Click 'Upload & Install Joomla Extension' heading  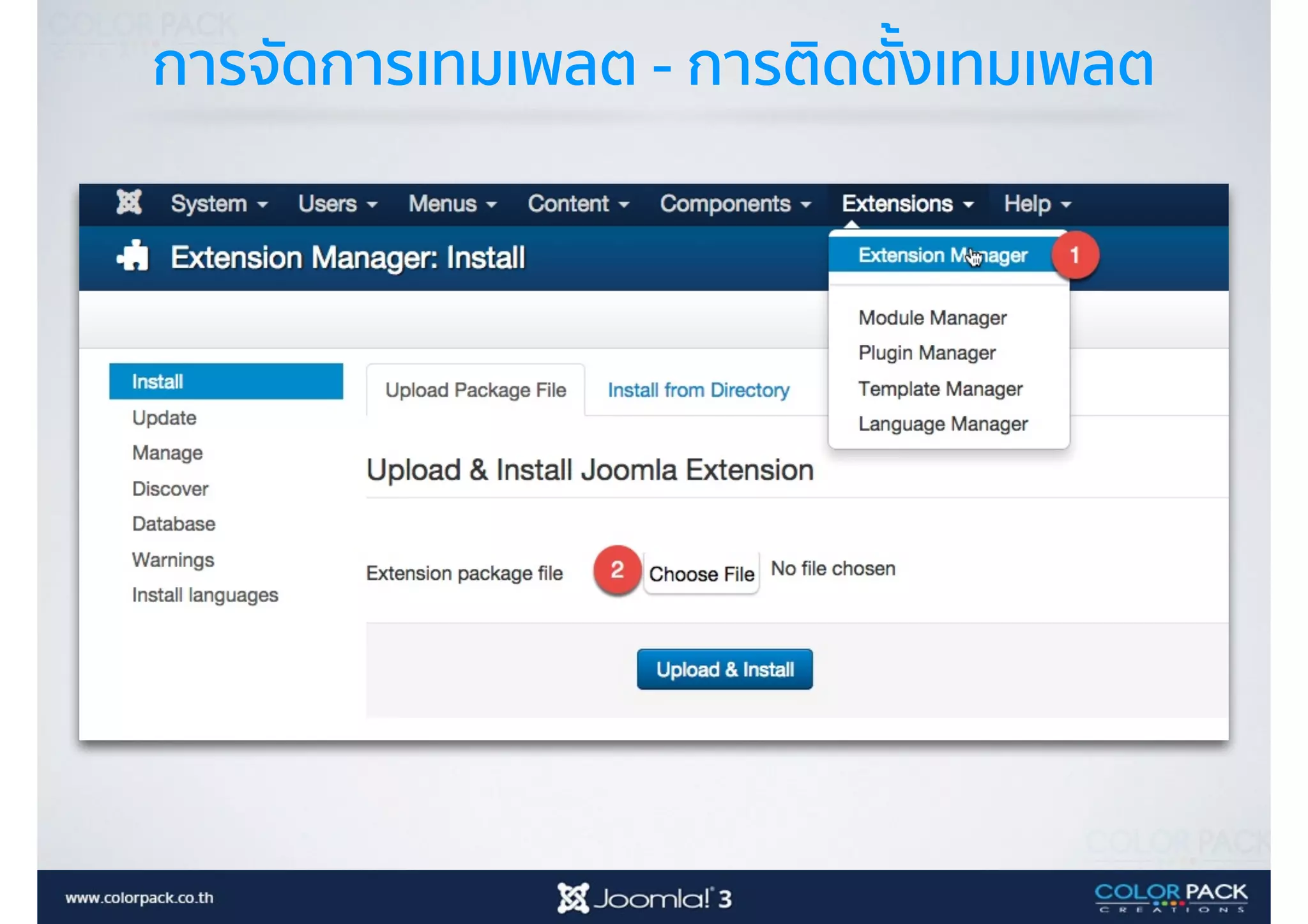tap(589, 470)
